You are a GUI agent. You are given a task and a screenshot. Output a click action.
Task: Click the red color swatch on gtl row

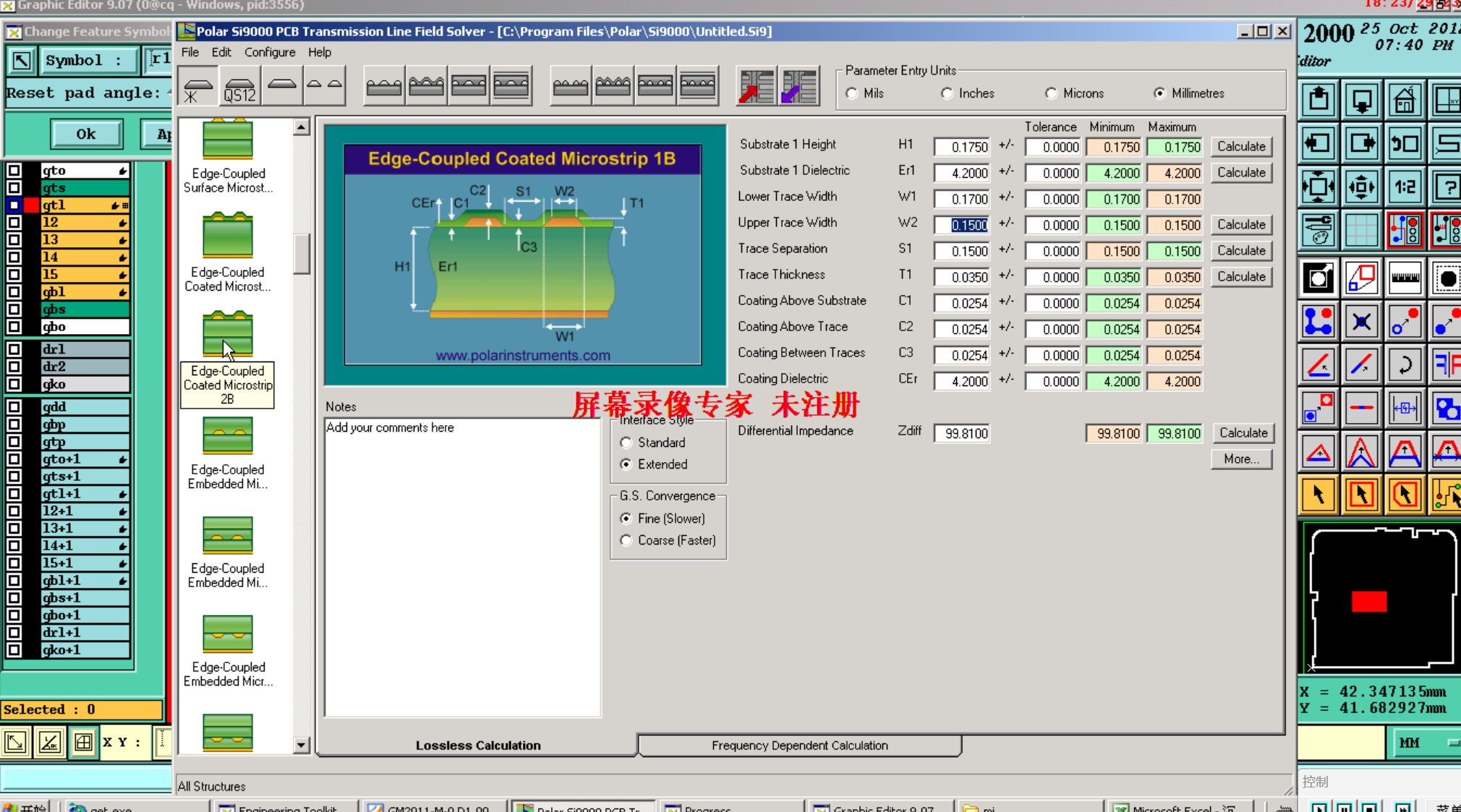(31, 205)
